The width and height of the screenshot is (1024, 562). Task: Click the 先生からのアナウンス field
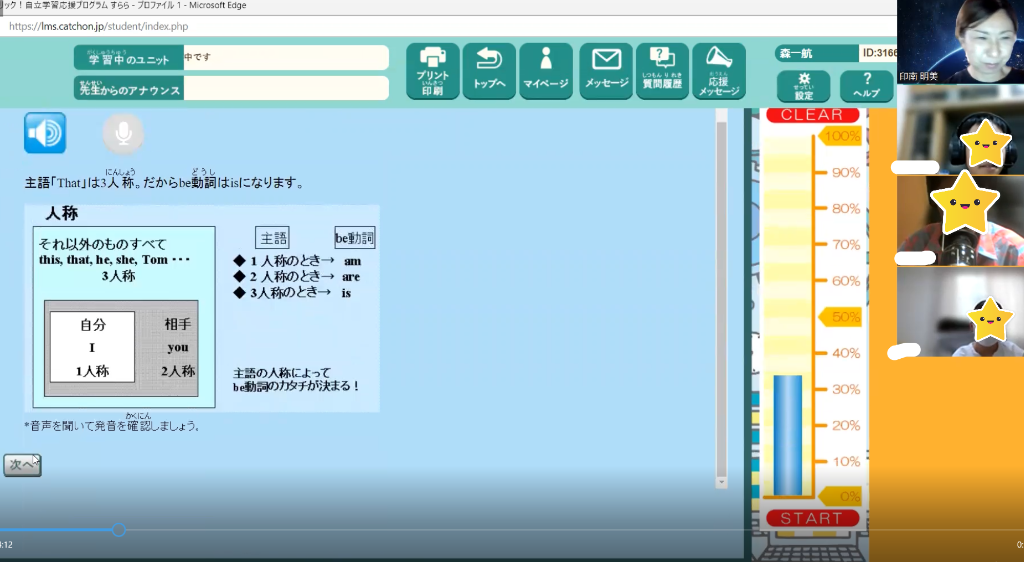click(x=285, y=90)
